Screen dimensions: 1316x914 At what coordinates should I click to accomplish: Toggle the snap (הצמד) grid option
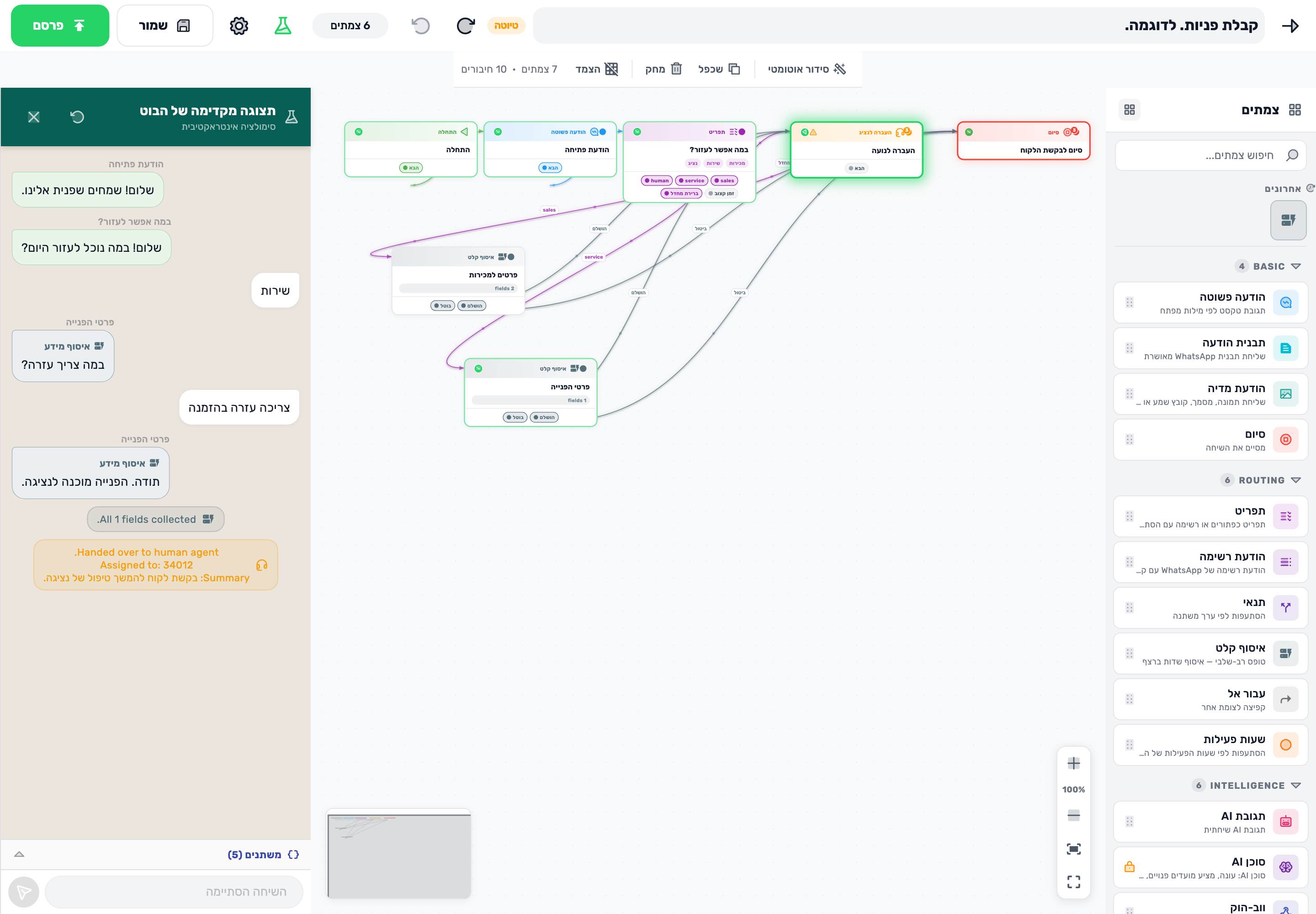click(x=596, y=69)
